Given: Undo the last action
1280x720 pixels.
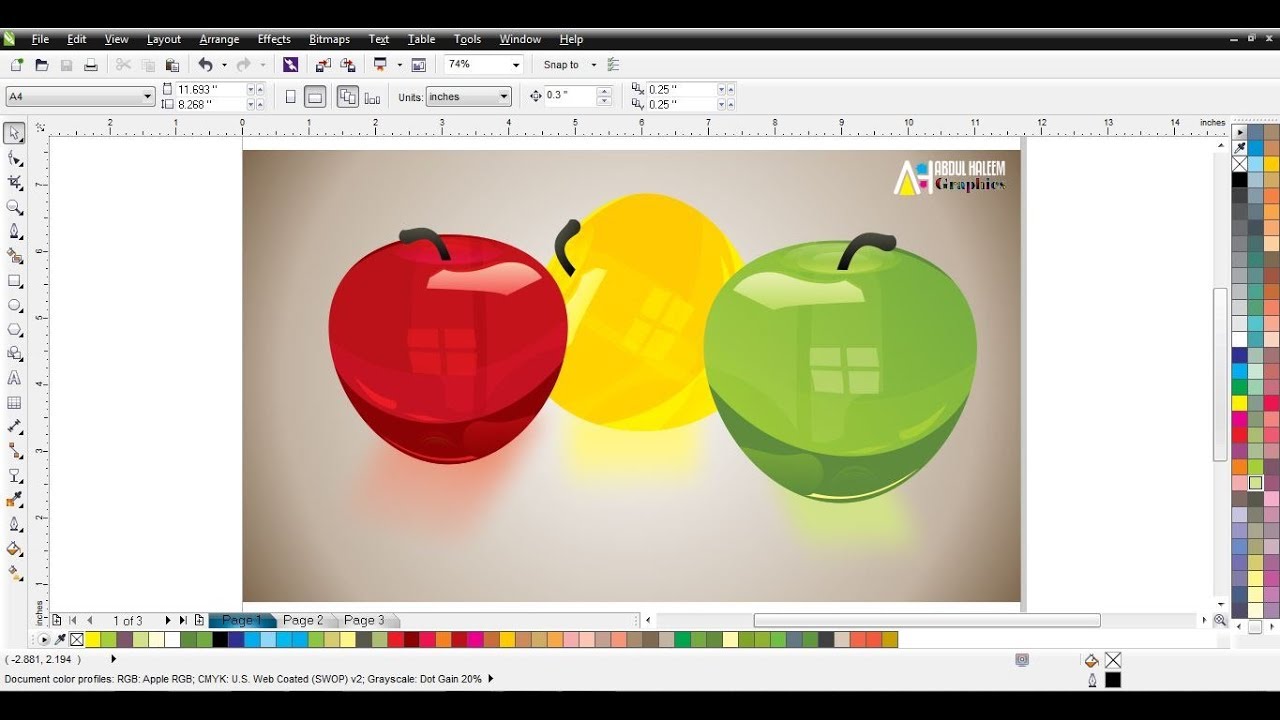Looking at the screenshot, I should 205,65.
